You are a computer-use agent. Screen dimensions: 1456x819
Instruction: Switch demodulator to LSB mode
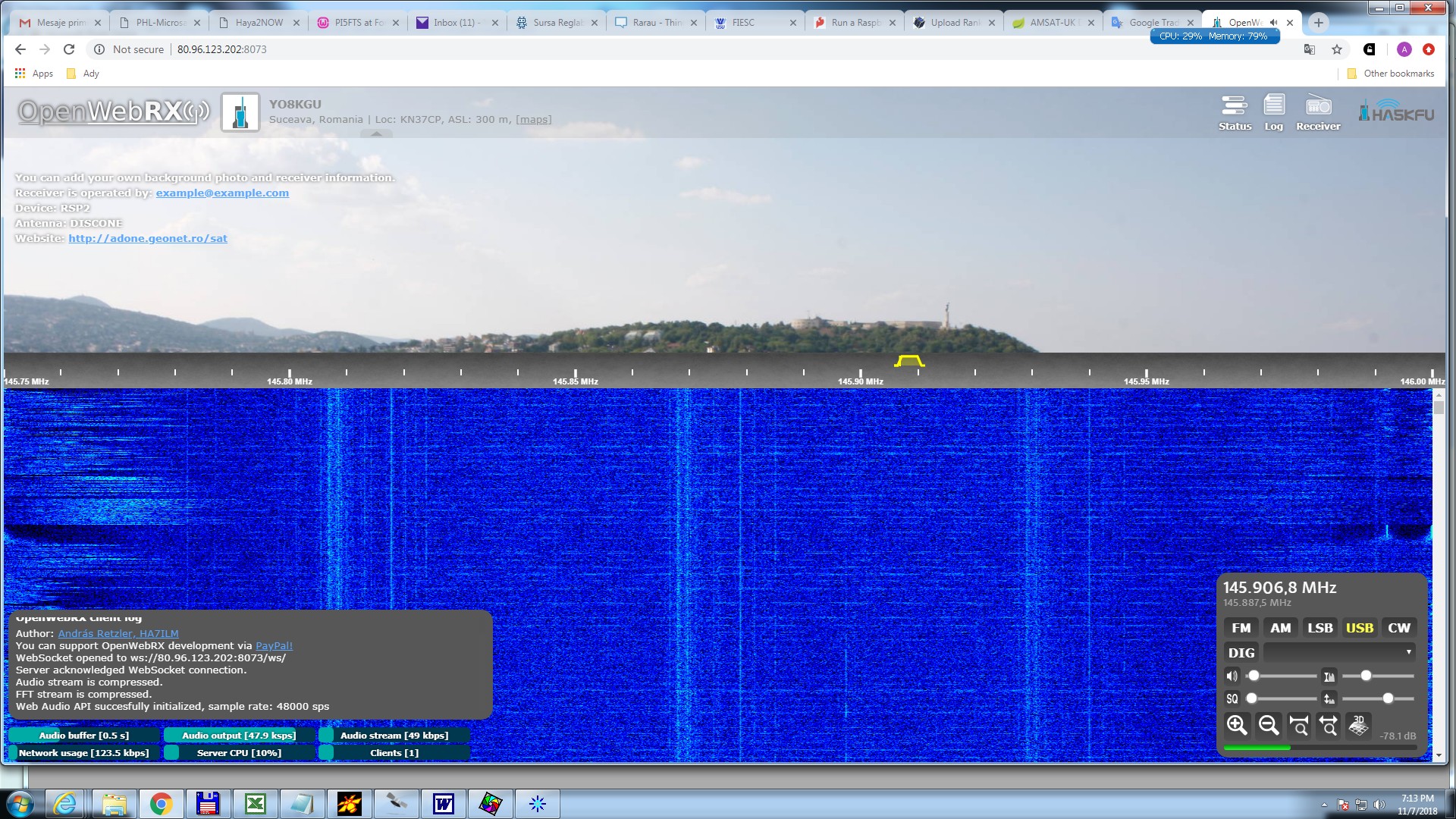[x=1319, y=628]
